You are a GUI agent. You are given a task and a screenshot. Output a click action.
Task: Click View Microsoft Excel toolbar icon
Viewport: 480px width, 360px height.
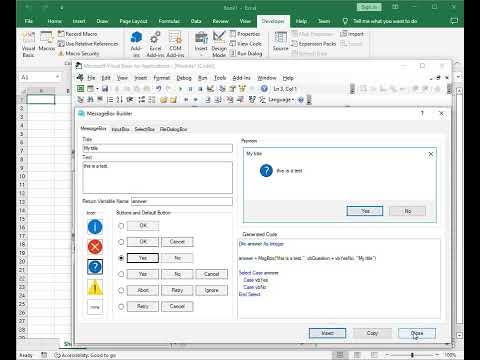81,89
